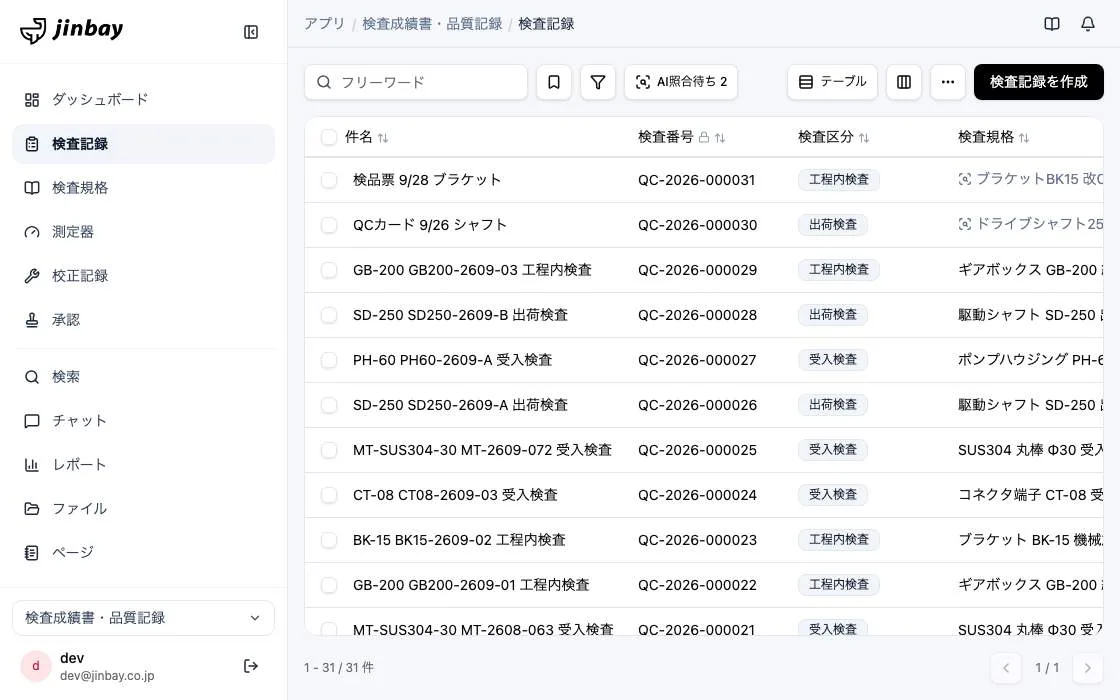Click SUS304 丸棒 spec on QC-2026-000025 row
This screenshot has height=700, width=1120.
1030,450
